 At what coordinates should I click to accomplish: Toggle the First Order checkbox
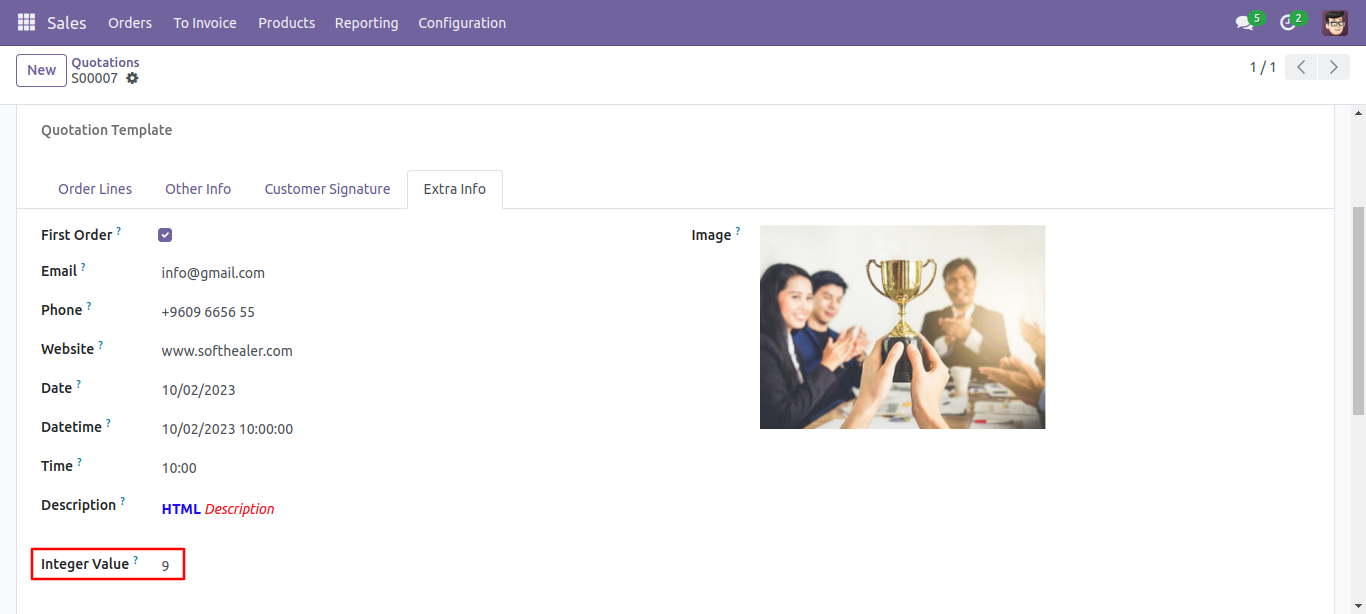tap(165, 235)
